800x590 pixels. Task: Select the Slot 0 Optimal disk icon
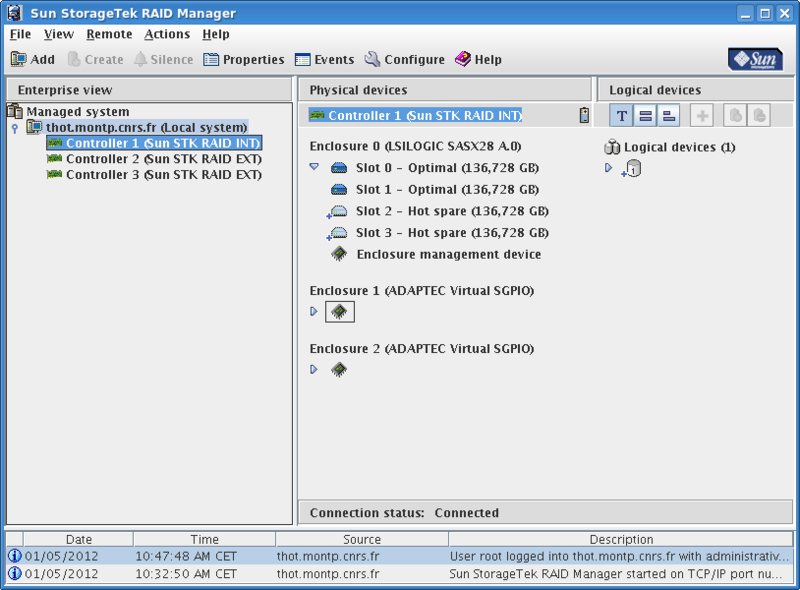pyautogui.click(x=340, y=168)
